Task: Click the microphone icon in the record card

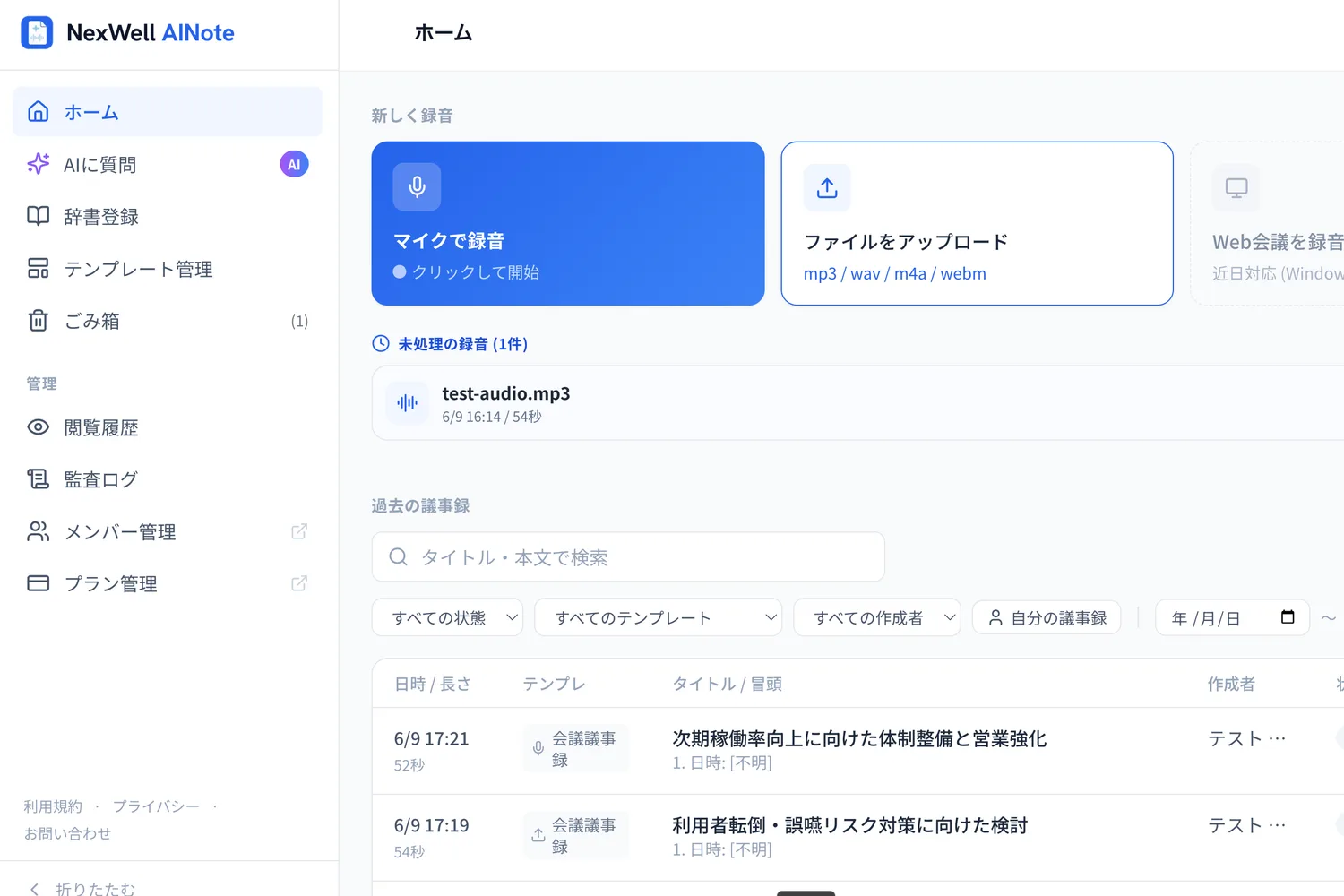Action: click(417, 186)
